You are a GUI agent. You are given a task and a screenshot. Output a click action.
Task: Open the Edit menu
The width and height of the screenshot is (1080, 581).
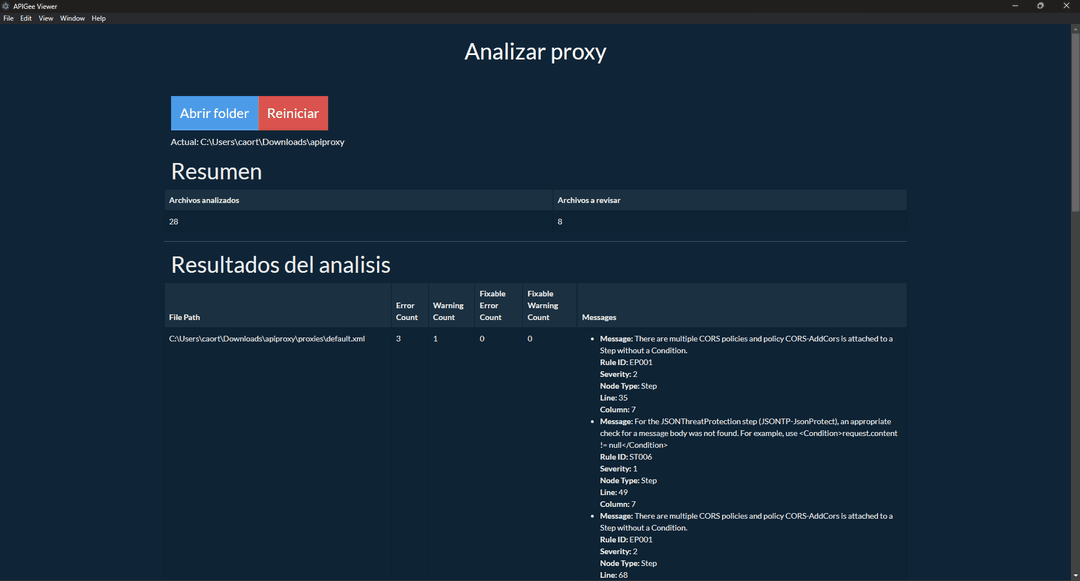pyautogui.click(x=26, y=18)
